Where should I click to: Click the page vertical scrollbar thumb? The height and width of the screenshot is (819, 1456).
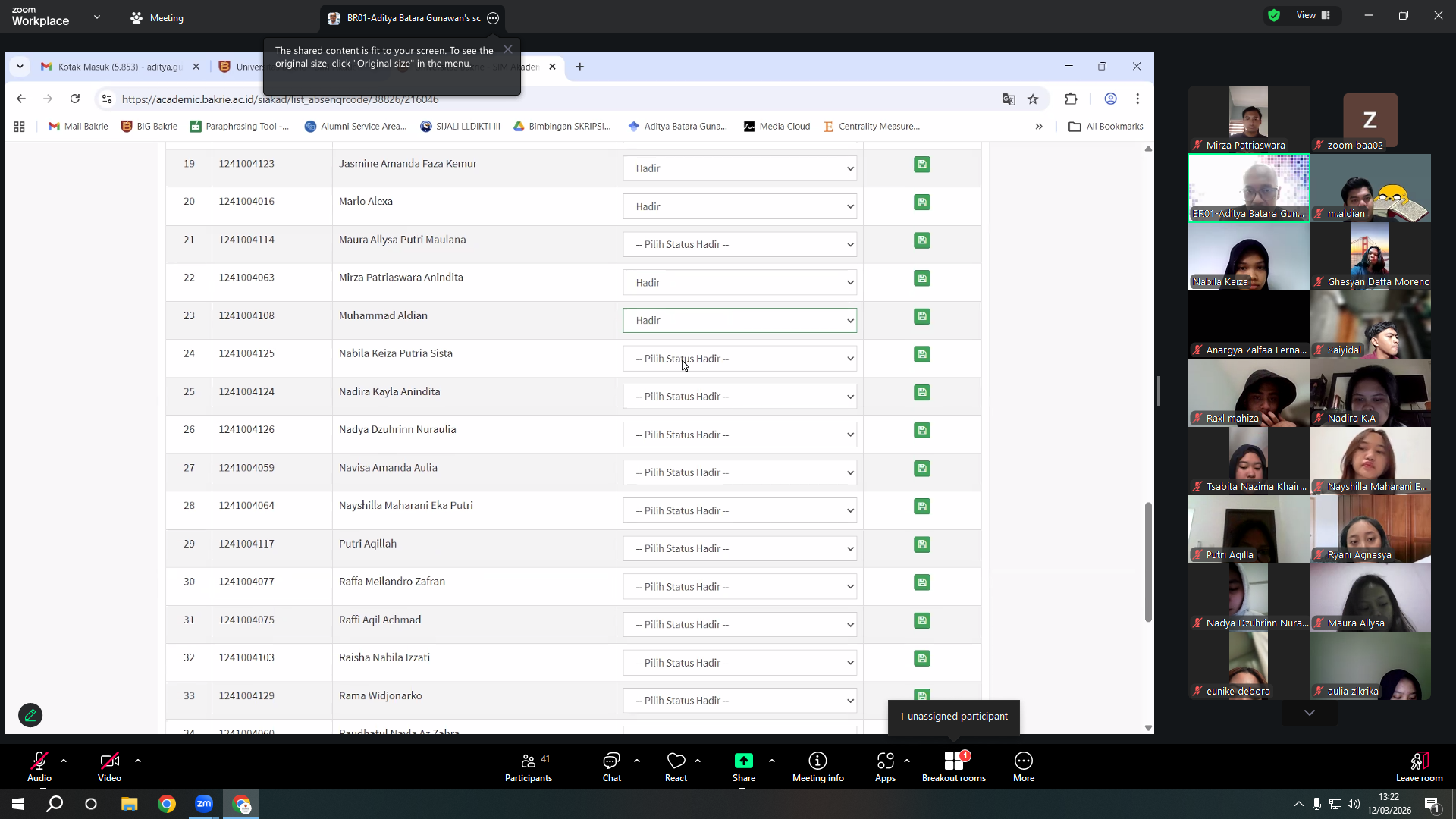tap(1148, 562)
